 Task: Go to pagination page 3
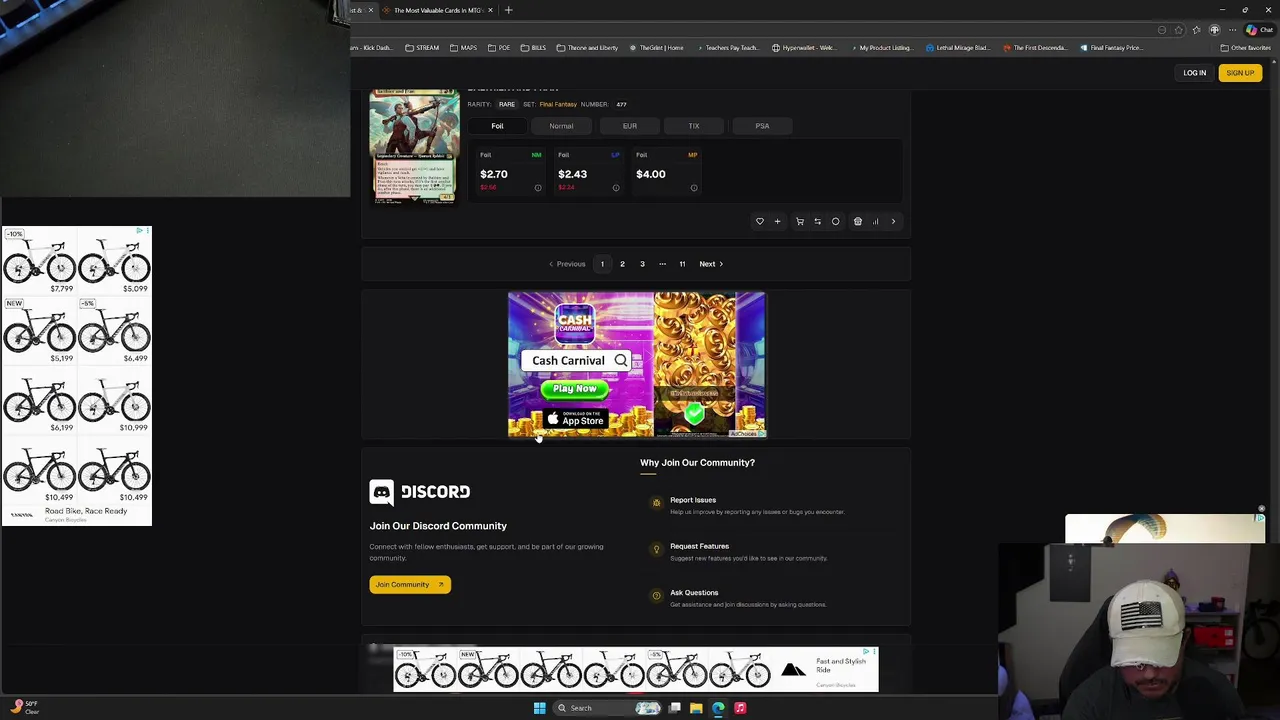click(x=642, y=264)
